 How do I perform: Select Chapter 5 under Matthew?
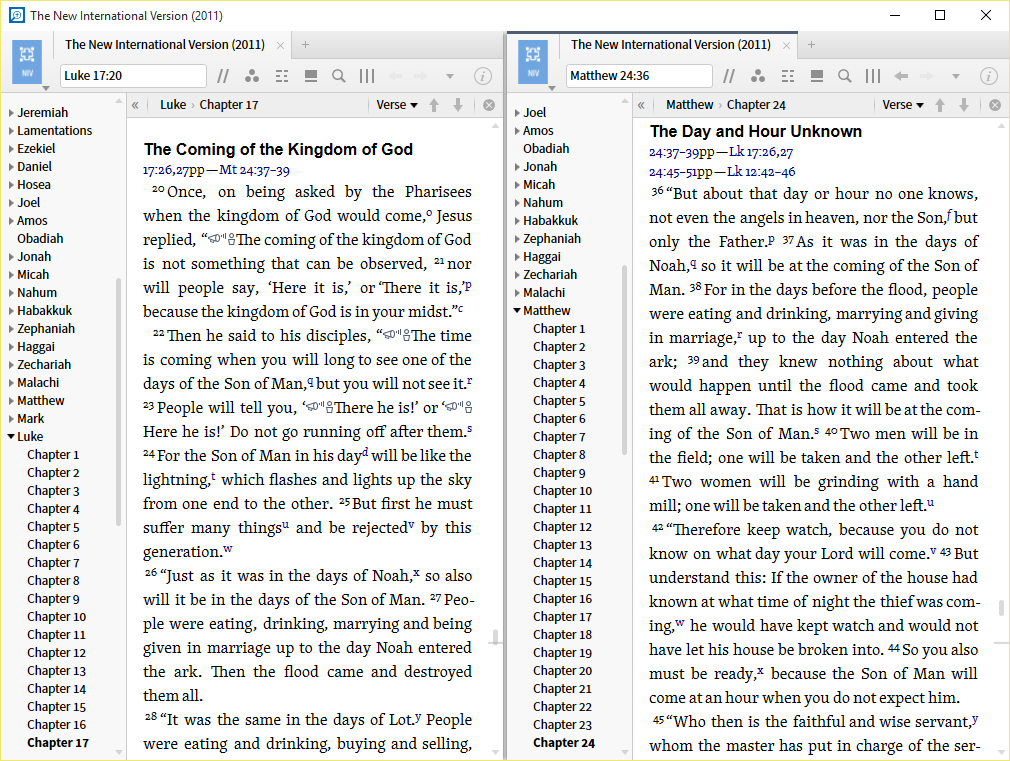click(x=559, y=401)
